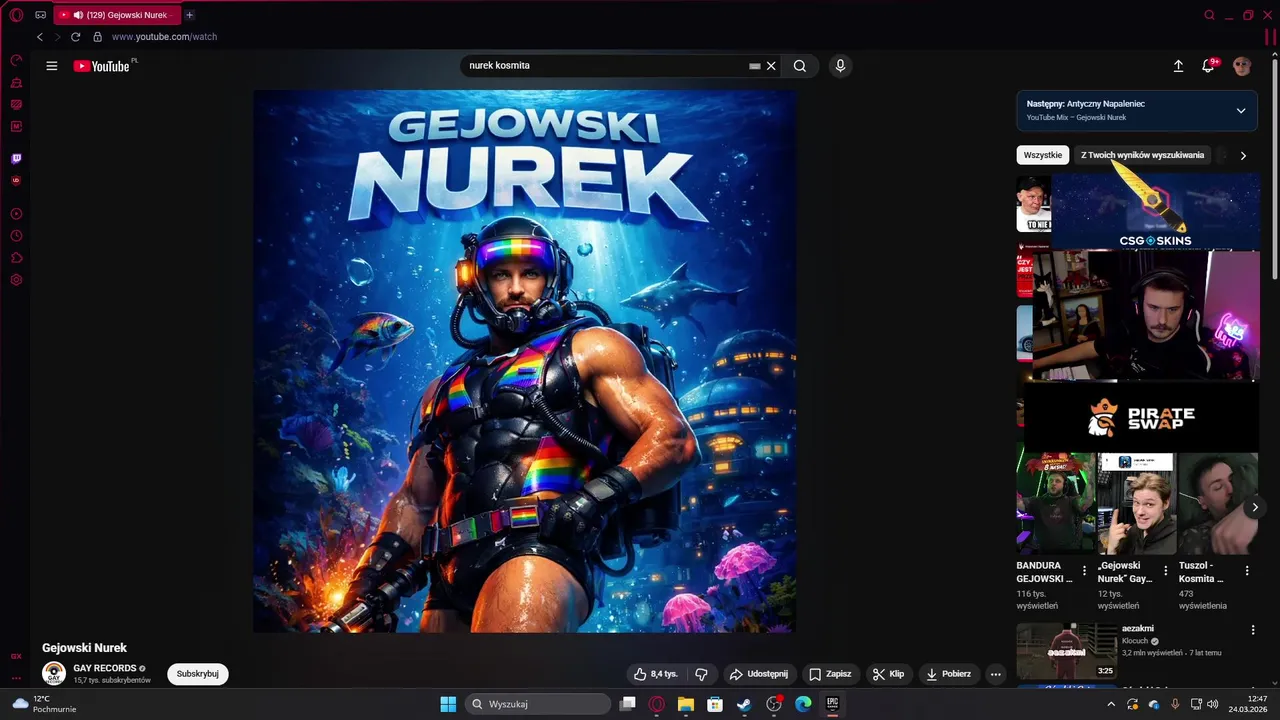Open GX Corner gamepad icon in tab bar
The width and height of the screenshot is (1280, 720).
(40, 15)
